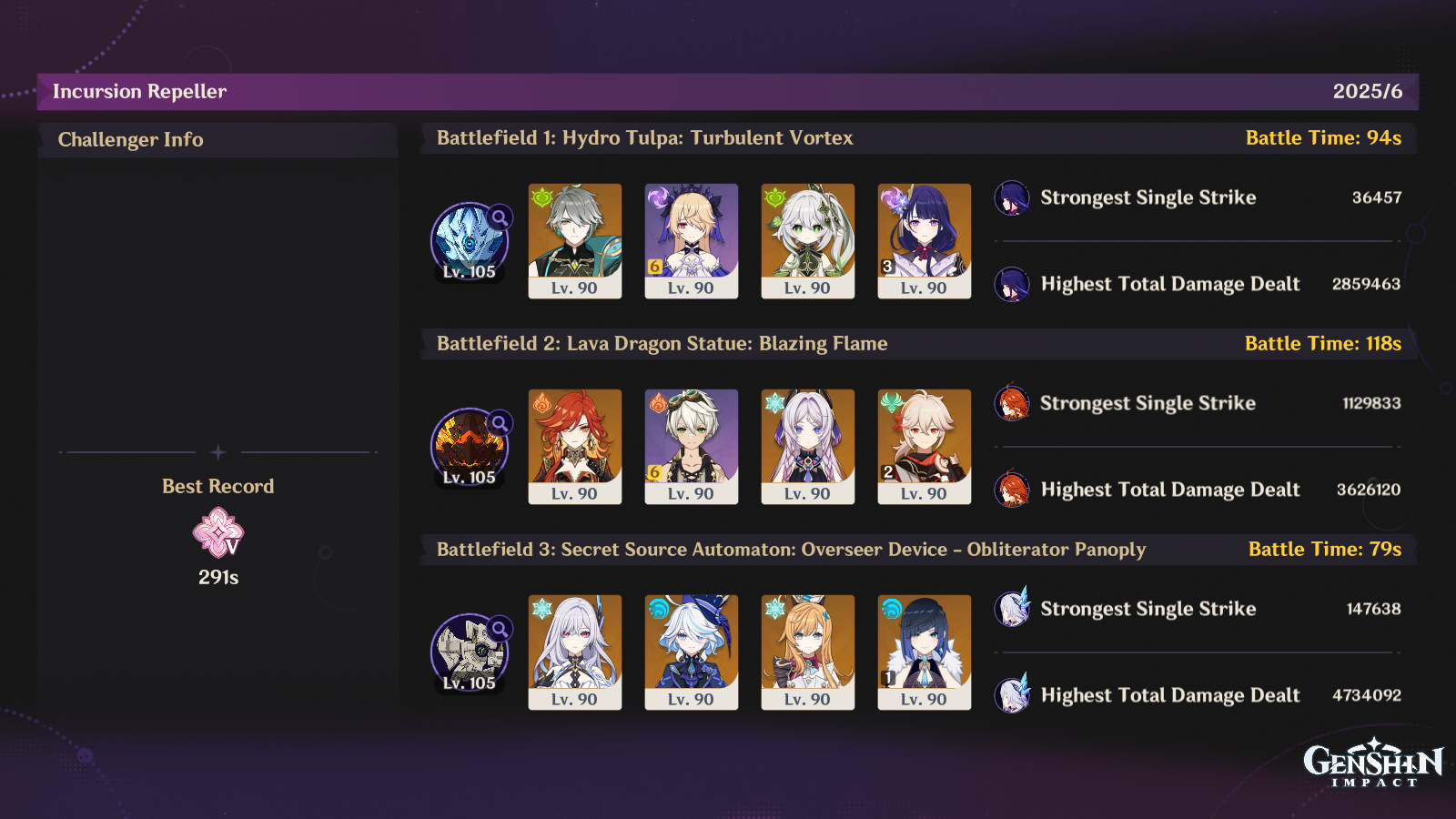Click Battle Time 118s label

(1323, 343)
